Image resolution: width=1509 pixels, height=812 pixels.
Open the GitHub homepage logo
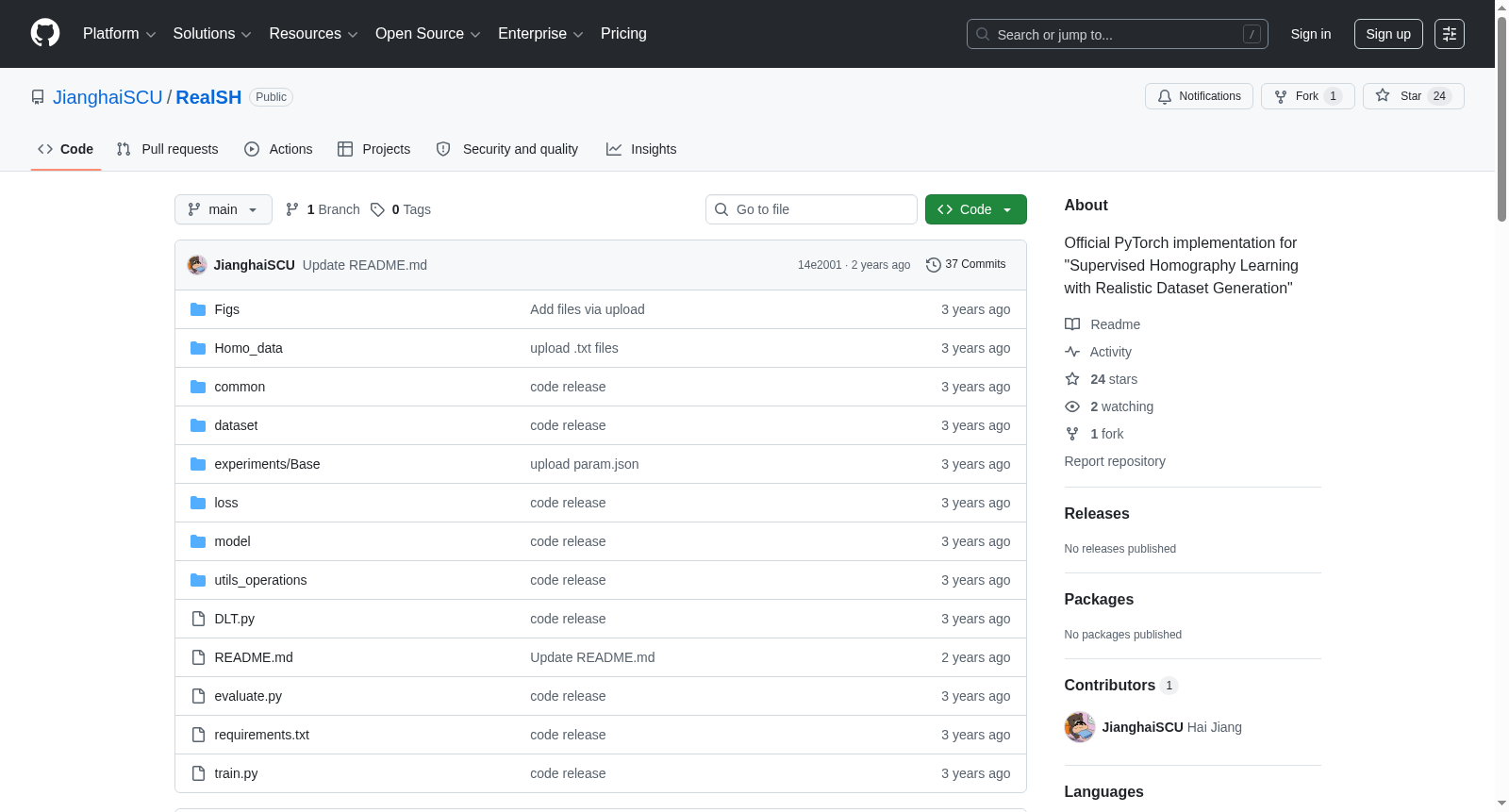click(45, 34)
